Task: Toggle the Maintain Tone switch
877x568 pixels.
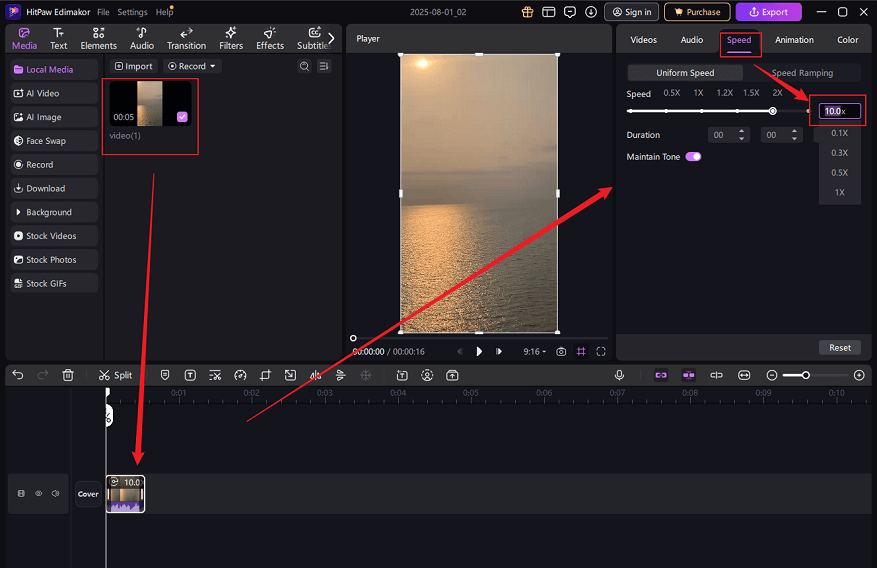Action: [x=694, y=157]
